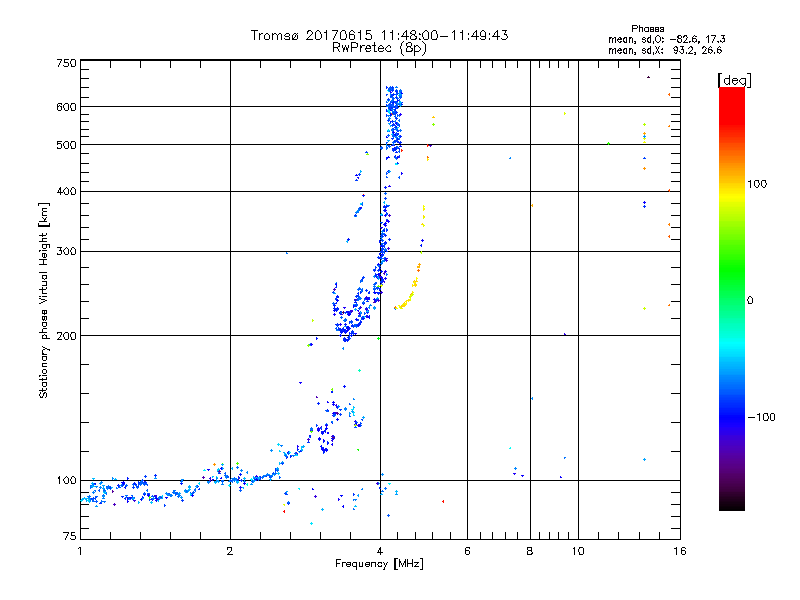Click the [deg] colorbar unit label
This screenshot has height=600, width=800.
pyautogui.click(x=734, y=79)
